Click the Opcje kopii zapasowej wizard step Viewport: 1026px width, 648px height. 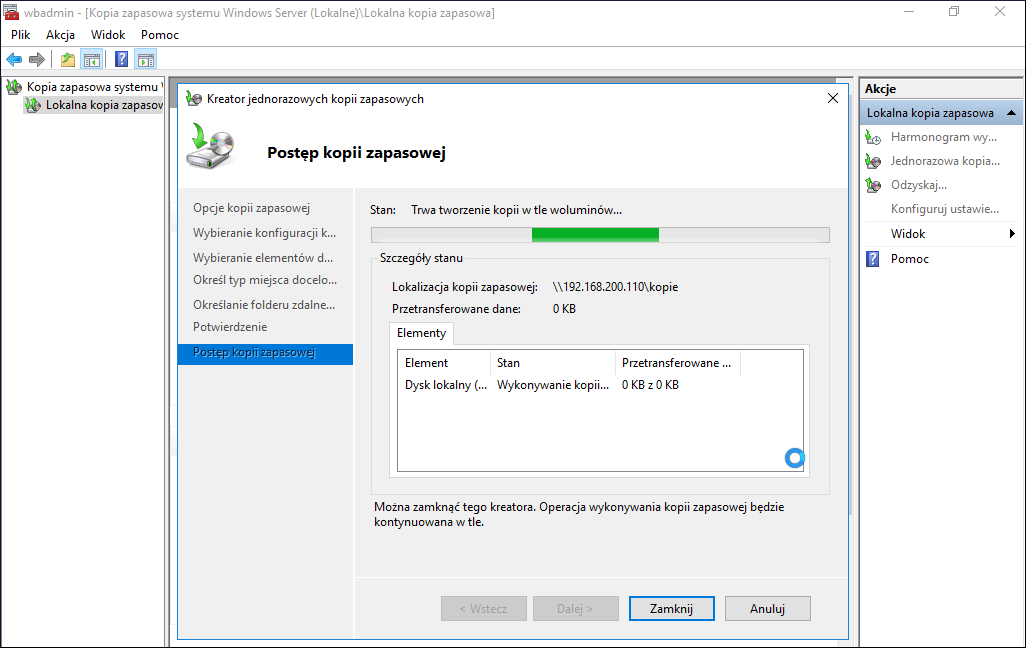click(x=251, y=208)
